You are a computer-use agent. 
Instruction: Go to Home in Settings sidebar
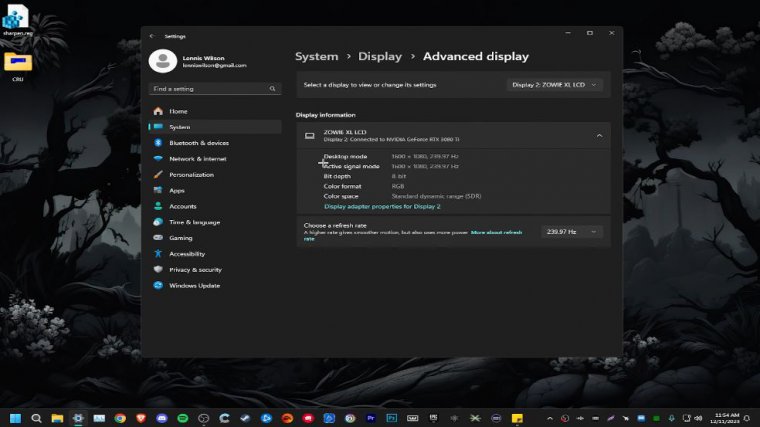178,111
